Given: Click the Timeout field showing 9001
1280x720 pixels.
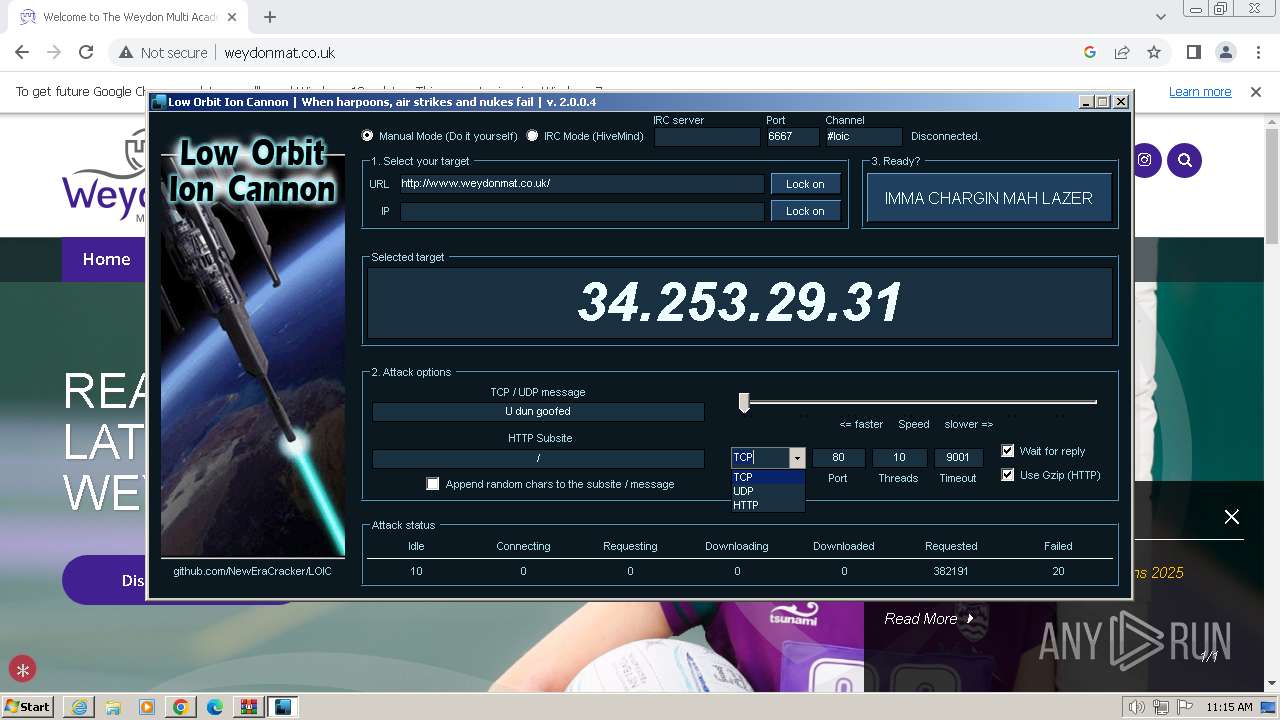Looking at the screenshot, I should point(958,458).
